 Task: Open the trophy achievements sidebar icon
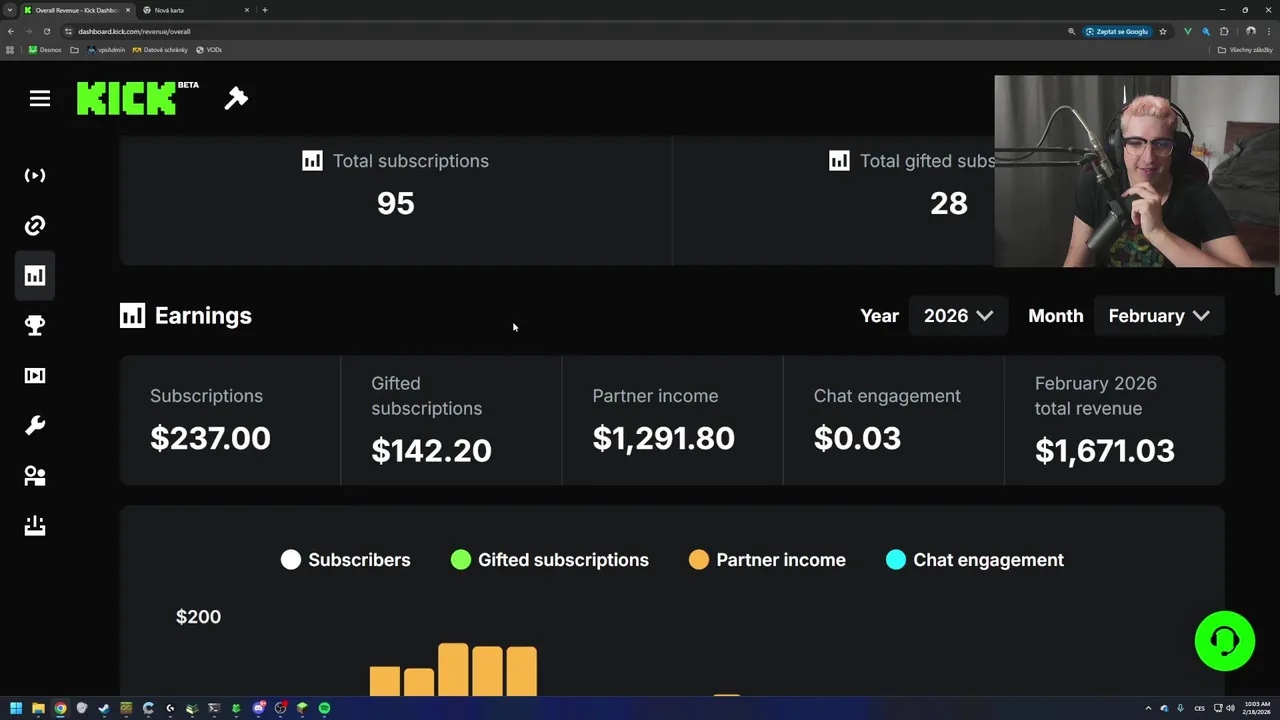click(35, 326)
